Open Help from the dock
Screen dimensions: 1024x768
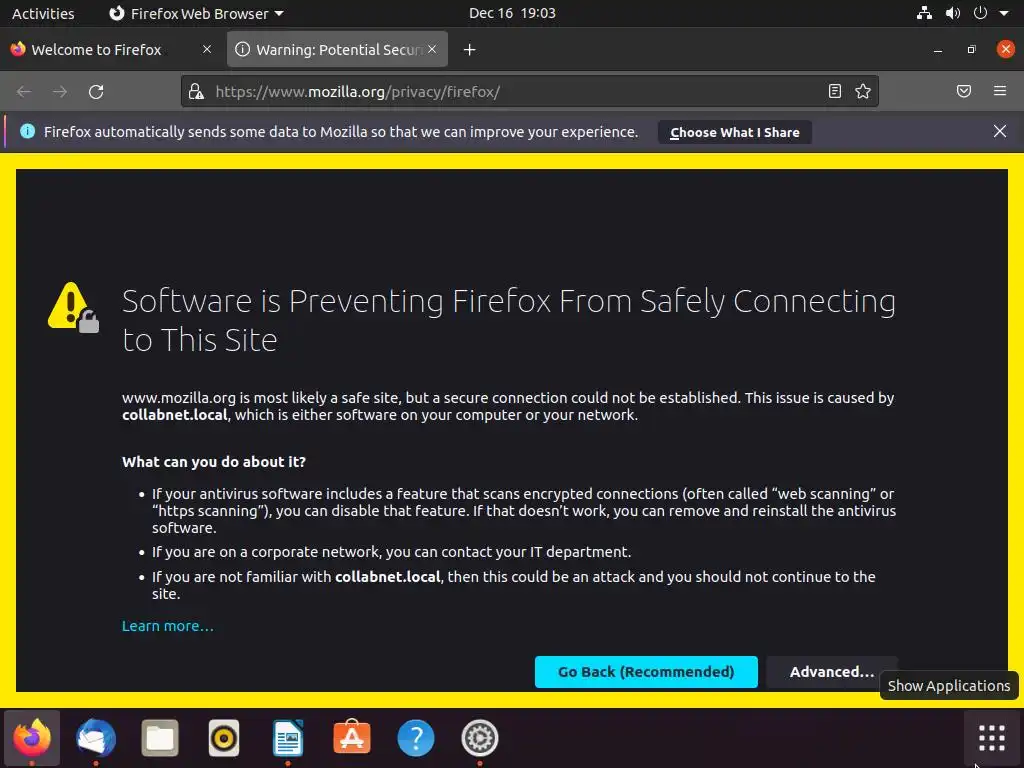point(415,738)
